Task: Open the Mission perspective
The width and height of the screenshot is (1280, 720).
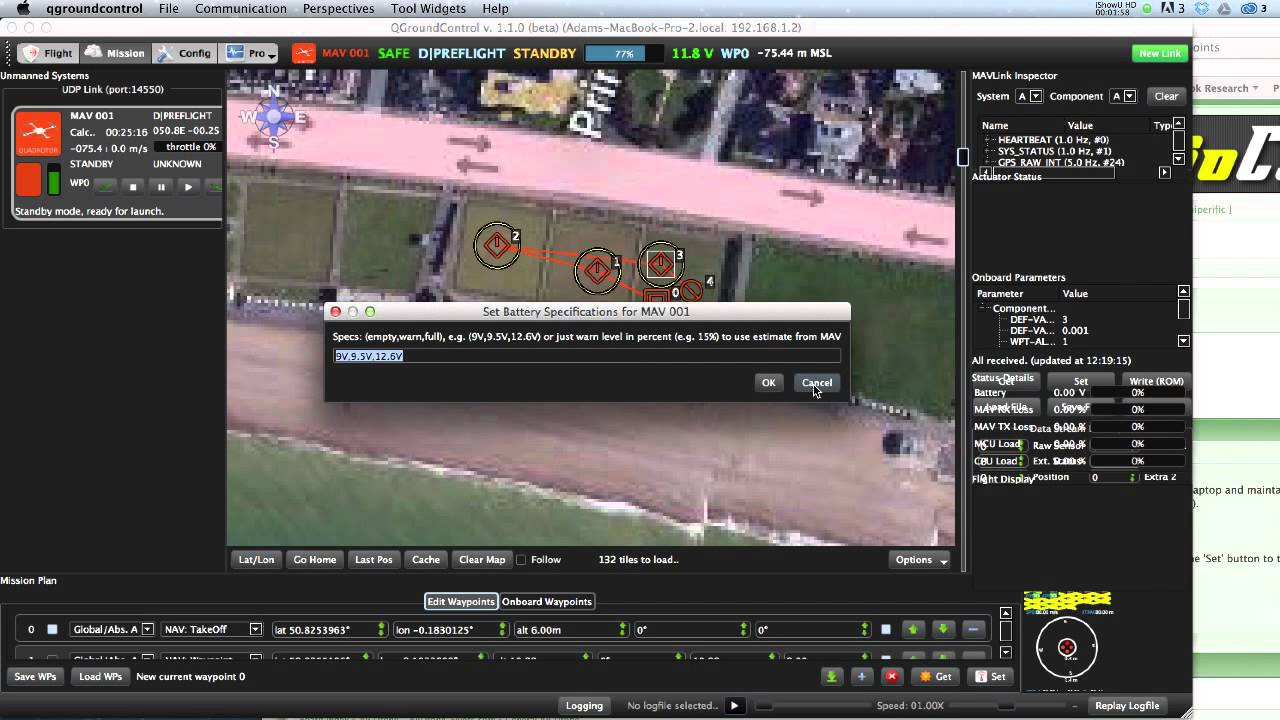Action: [115, 53]
